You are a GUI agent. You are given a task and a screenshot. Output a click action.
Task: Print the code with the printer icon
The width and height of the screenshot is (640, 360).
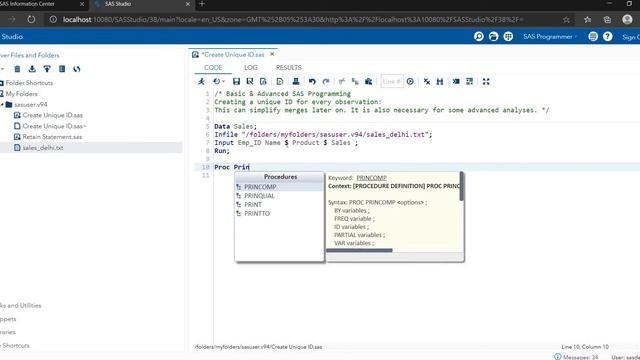296,81
